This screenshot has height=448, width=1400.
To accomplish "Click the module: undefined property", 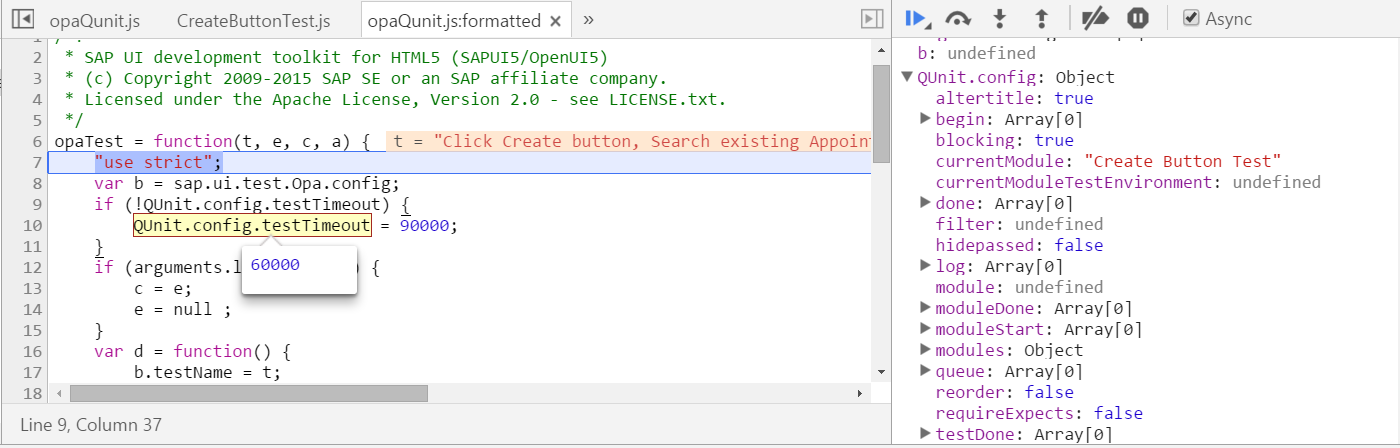I will pos(1019,287).
